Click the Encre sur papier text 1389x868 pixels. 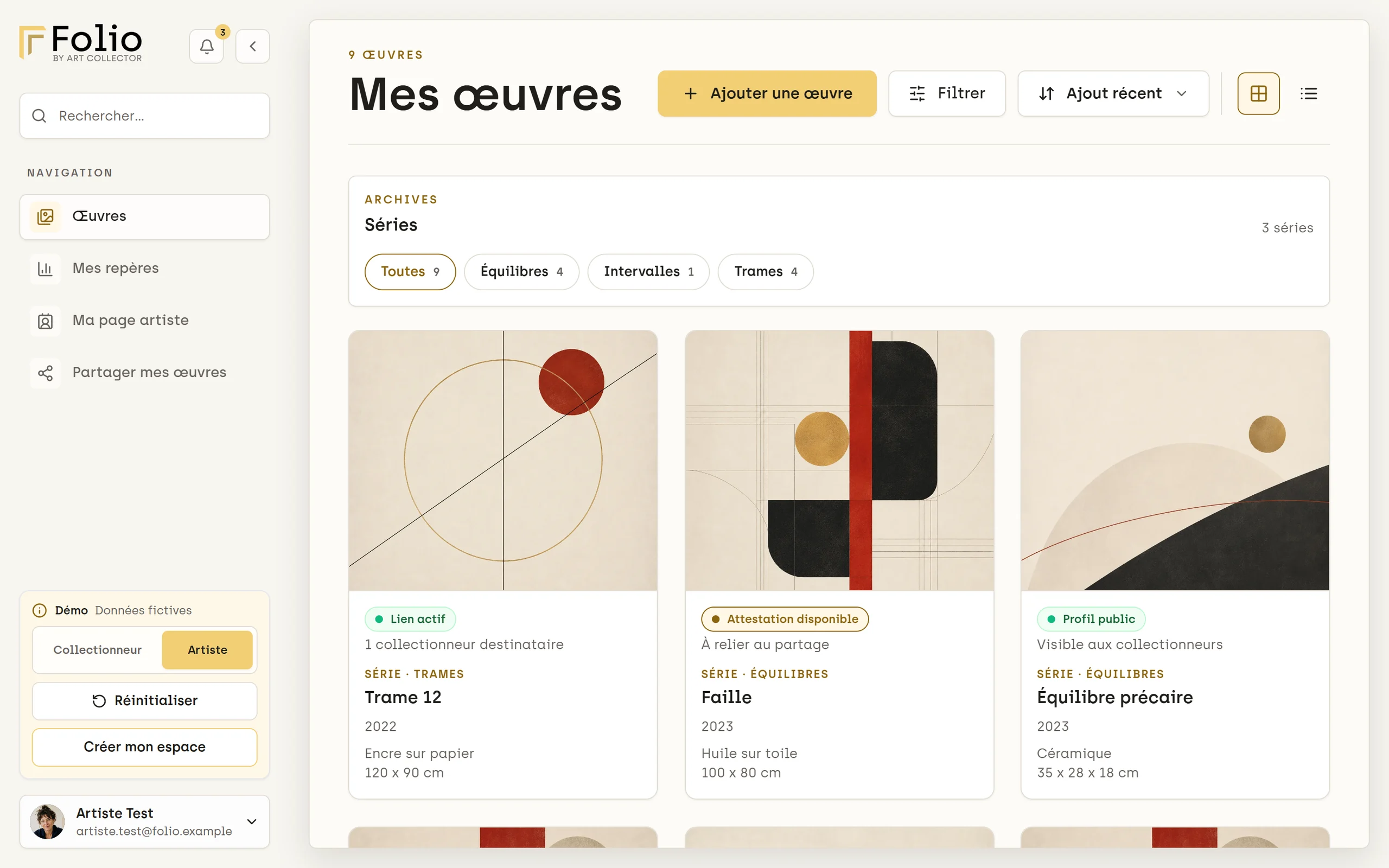click(x=419, y=754)
